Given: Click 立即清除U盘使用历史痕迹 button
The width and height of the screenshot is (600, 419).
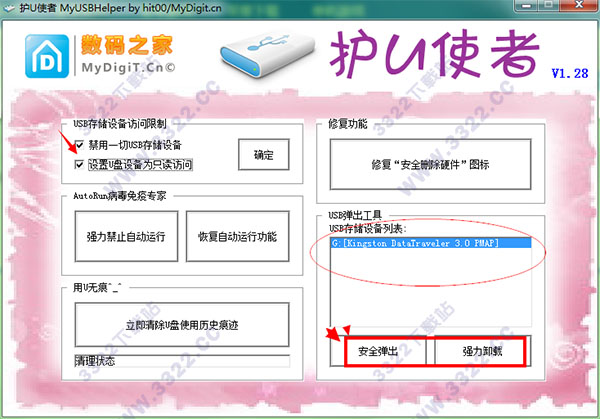Looking at the screenshot, I should click(182, 325).
